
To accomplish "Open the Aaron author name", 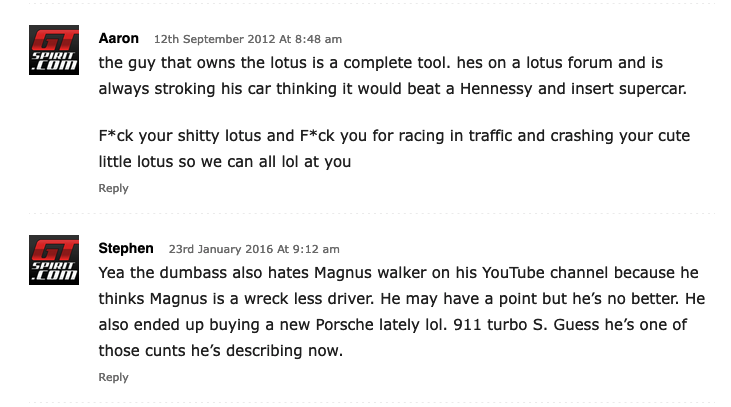I will 118,38.
